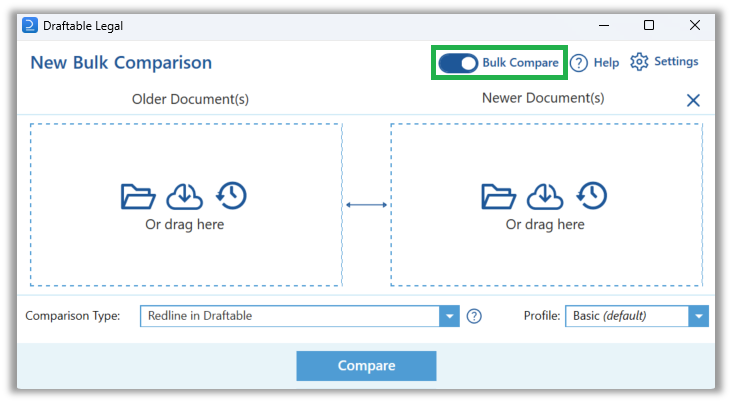The width and height of the screenshot is (732, 403).
Task: Open folder browser for Newer Documents
Action: pyautogui.click(x=498, y=196)
